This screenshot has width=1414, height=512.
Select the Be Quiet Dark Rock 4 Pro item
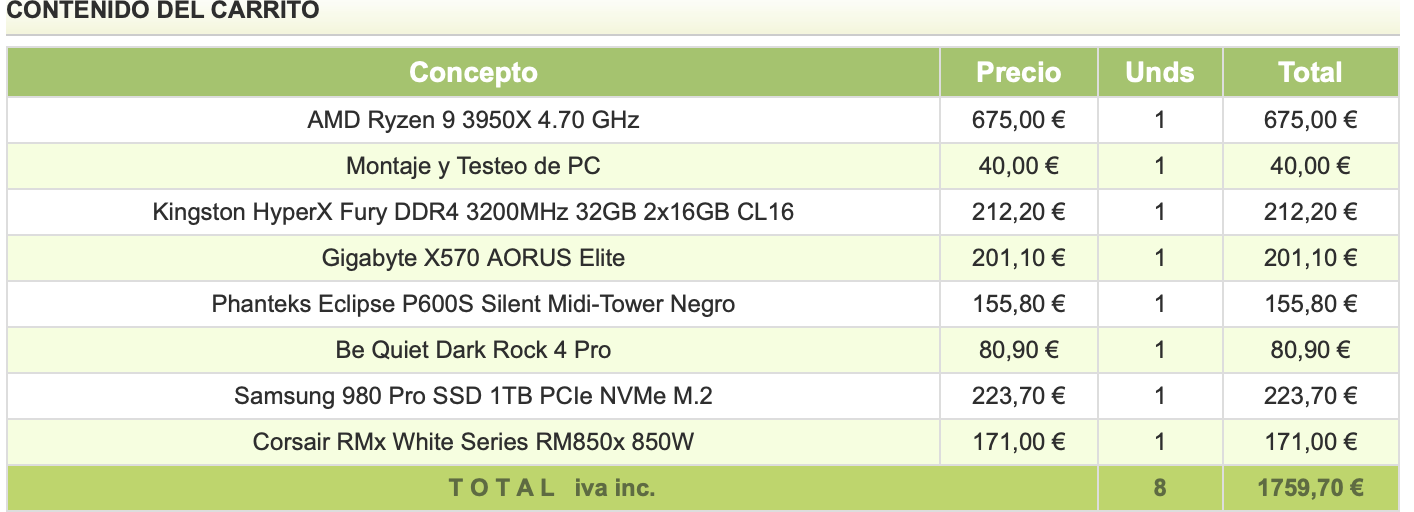[x=473, y=350]
